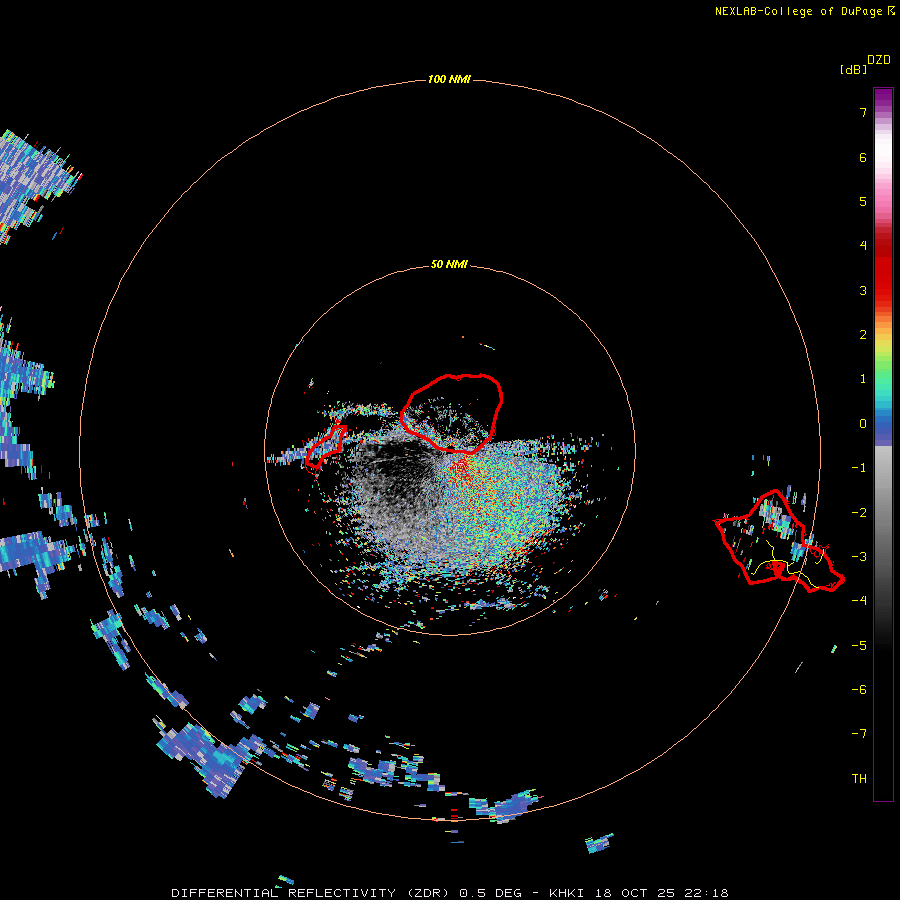Click the 1 value on color scale
Viewport: 900px width, 900px height.
coord(863,379)
